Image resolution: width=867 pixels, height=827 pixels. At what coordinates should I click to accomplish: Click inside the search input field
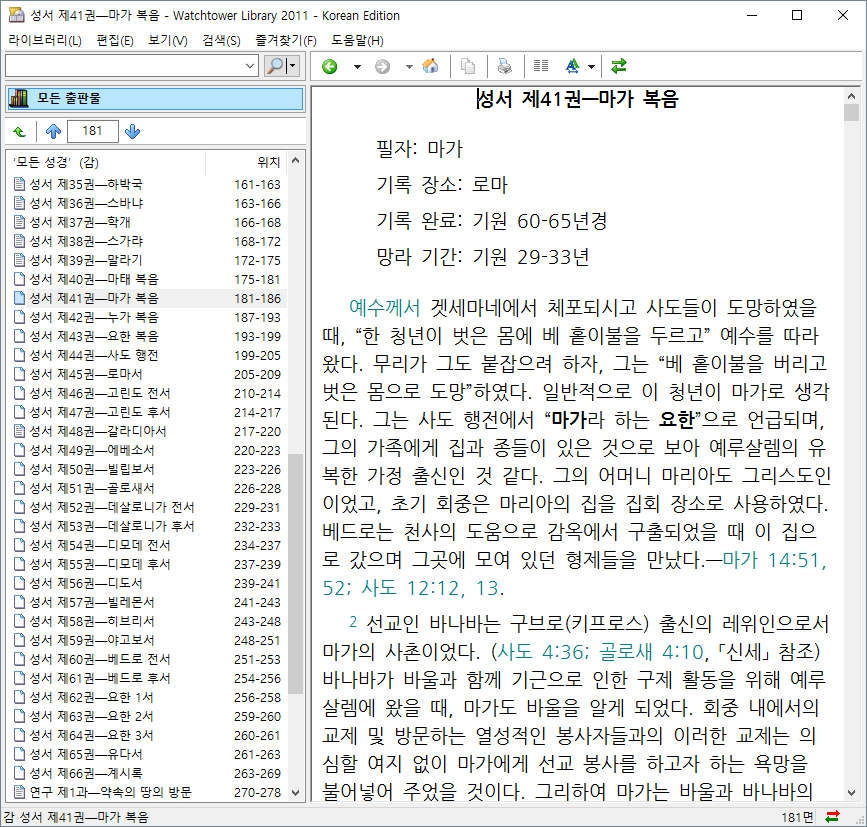click(124, 66)
